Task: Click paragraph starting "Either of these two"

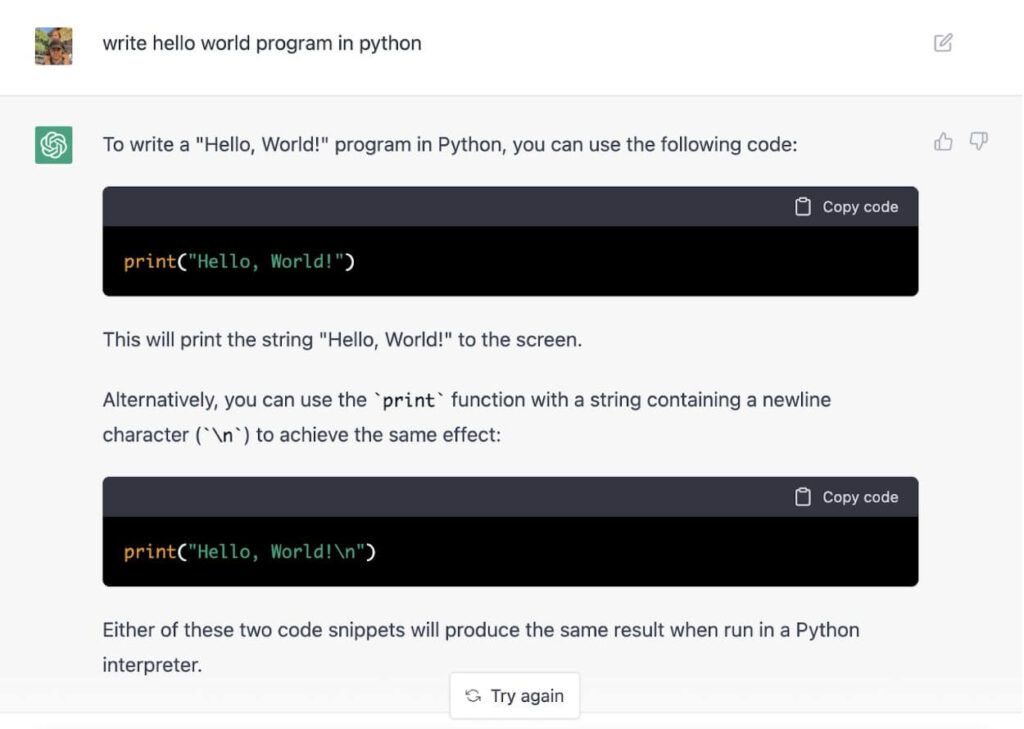Action: click(480, 630)
